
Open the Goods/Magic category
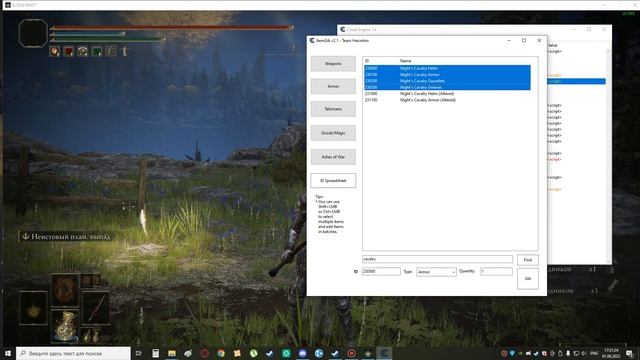click(x=333, y=133)
